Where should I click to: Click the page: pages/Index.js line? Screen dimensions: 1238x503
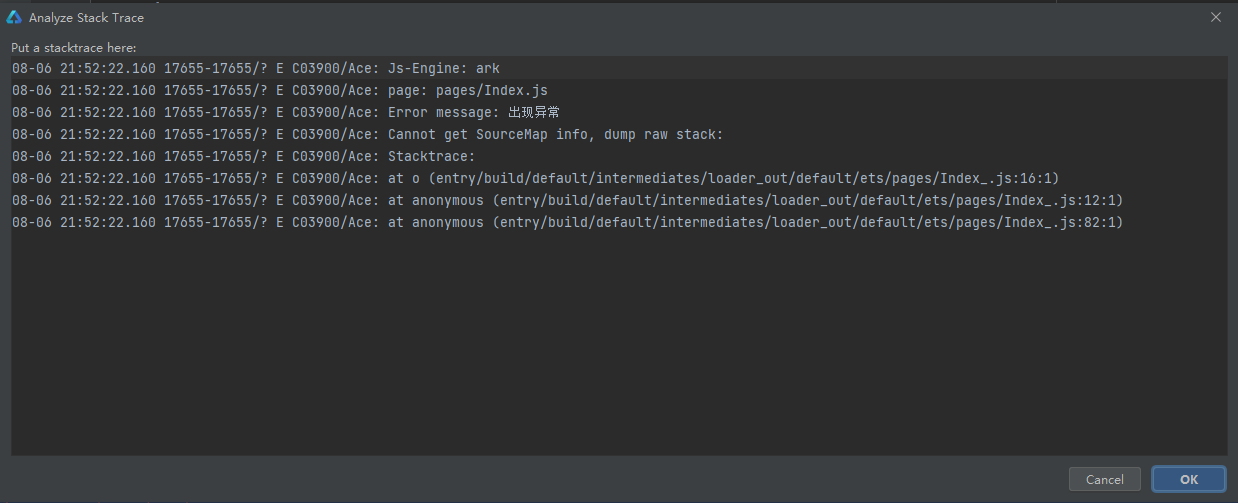click(619, 90)
